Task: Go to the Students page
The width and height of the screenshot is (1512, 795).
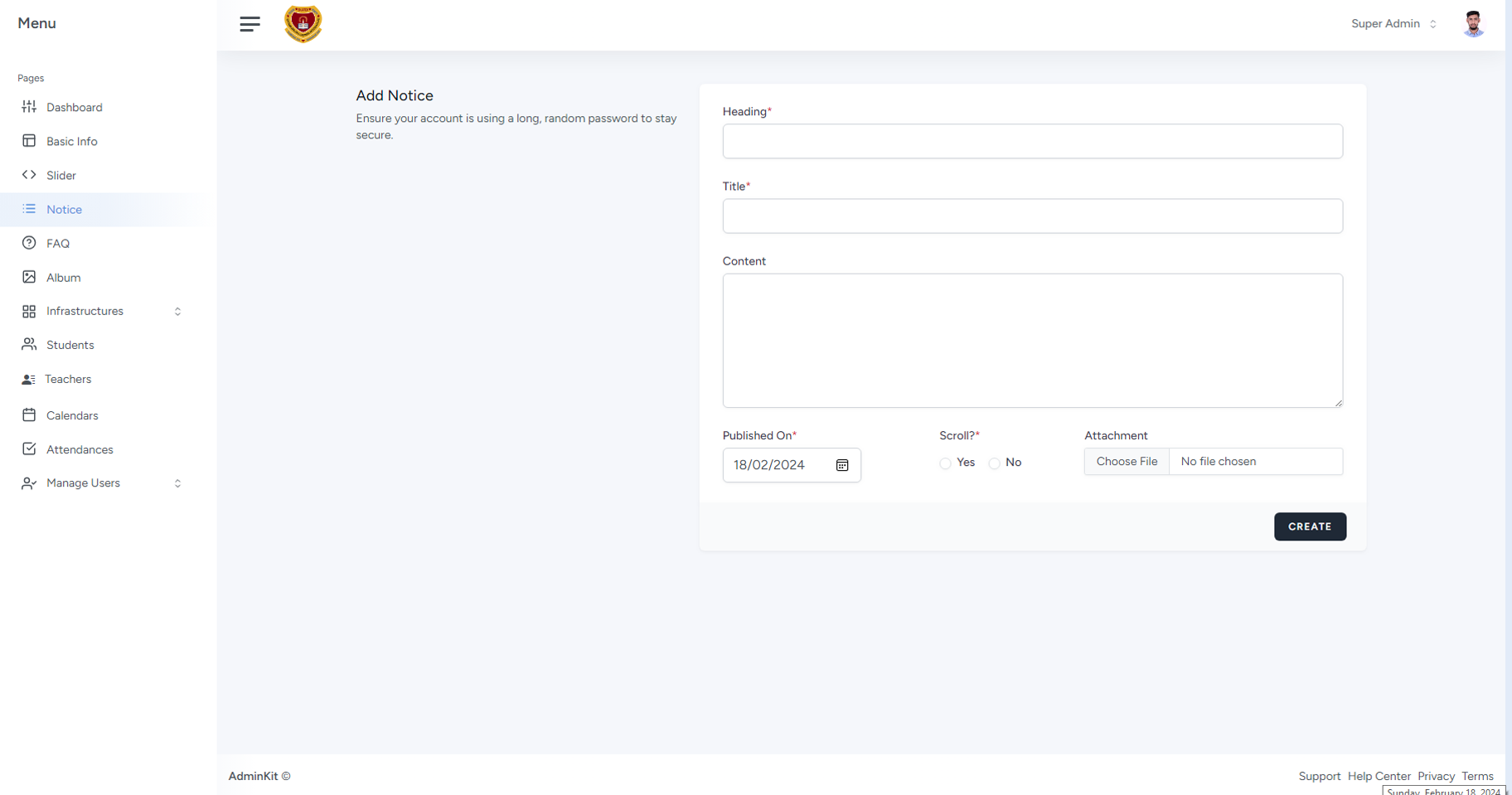Action: point(70,345)
